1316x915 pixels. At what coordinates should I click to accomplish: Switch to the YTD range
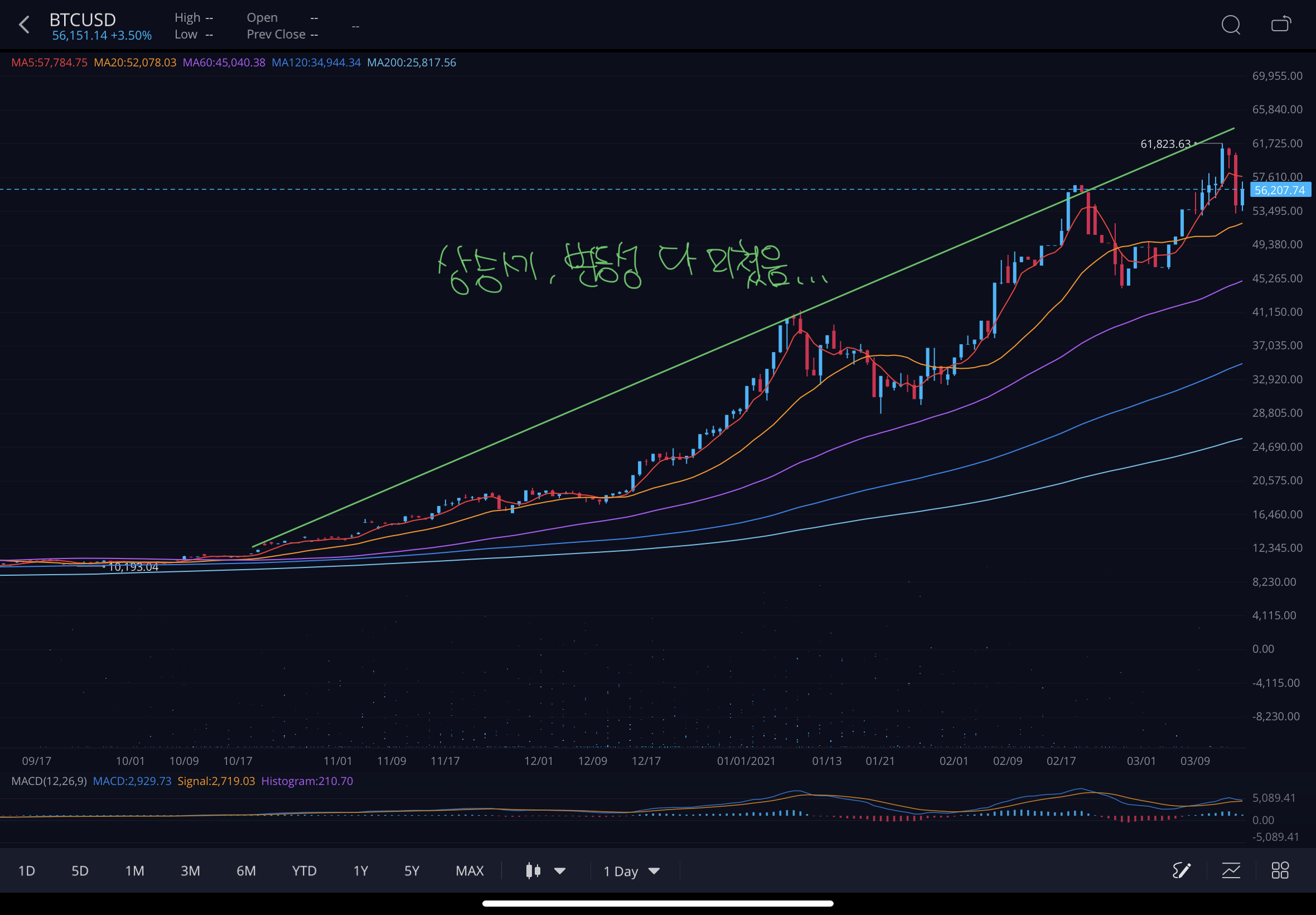[x=304, y=871]
